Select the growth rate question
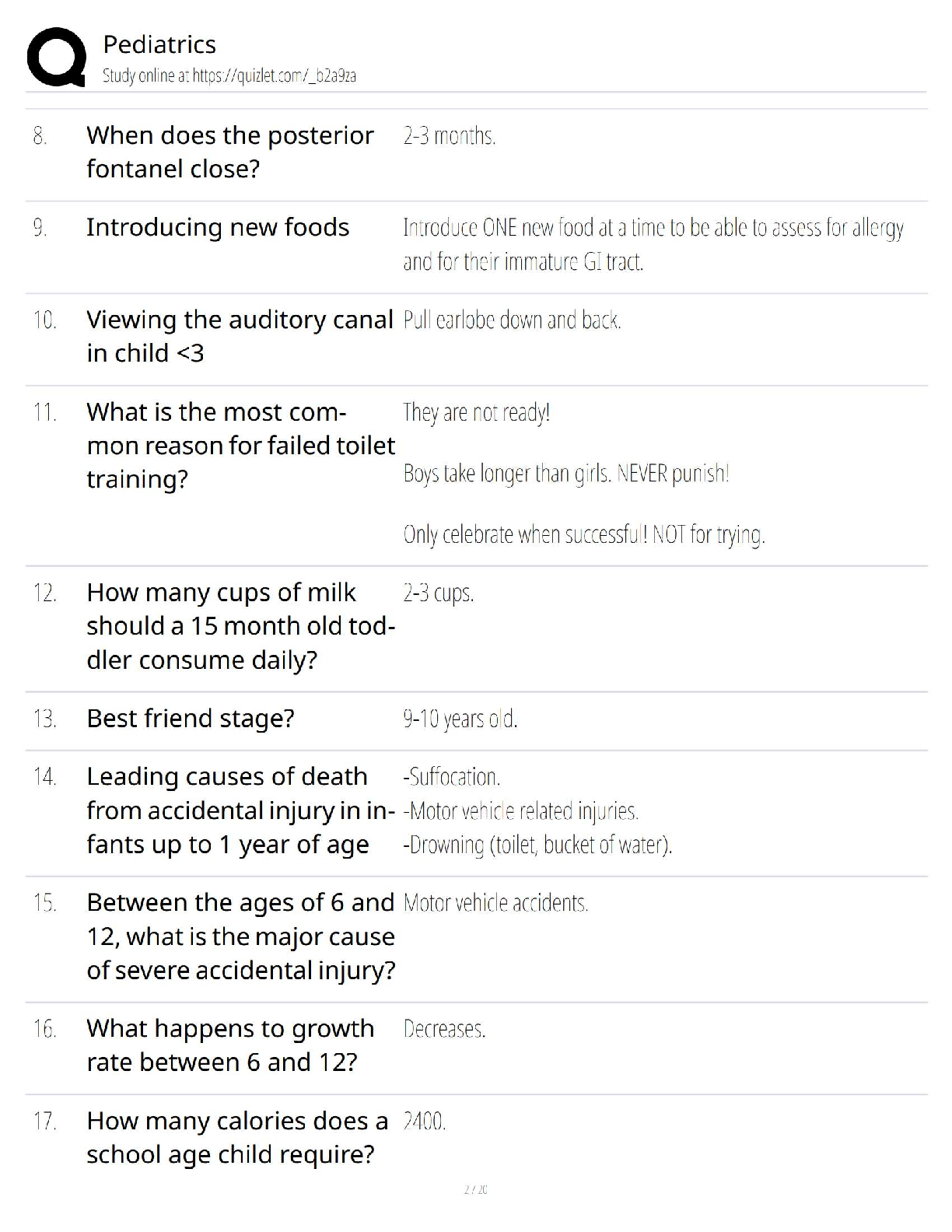 230,1045
